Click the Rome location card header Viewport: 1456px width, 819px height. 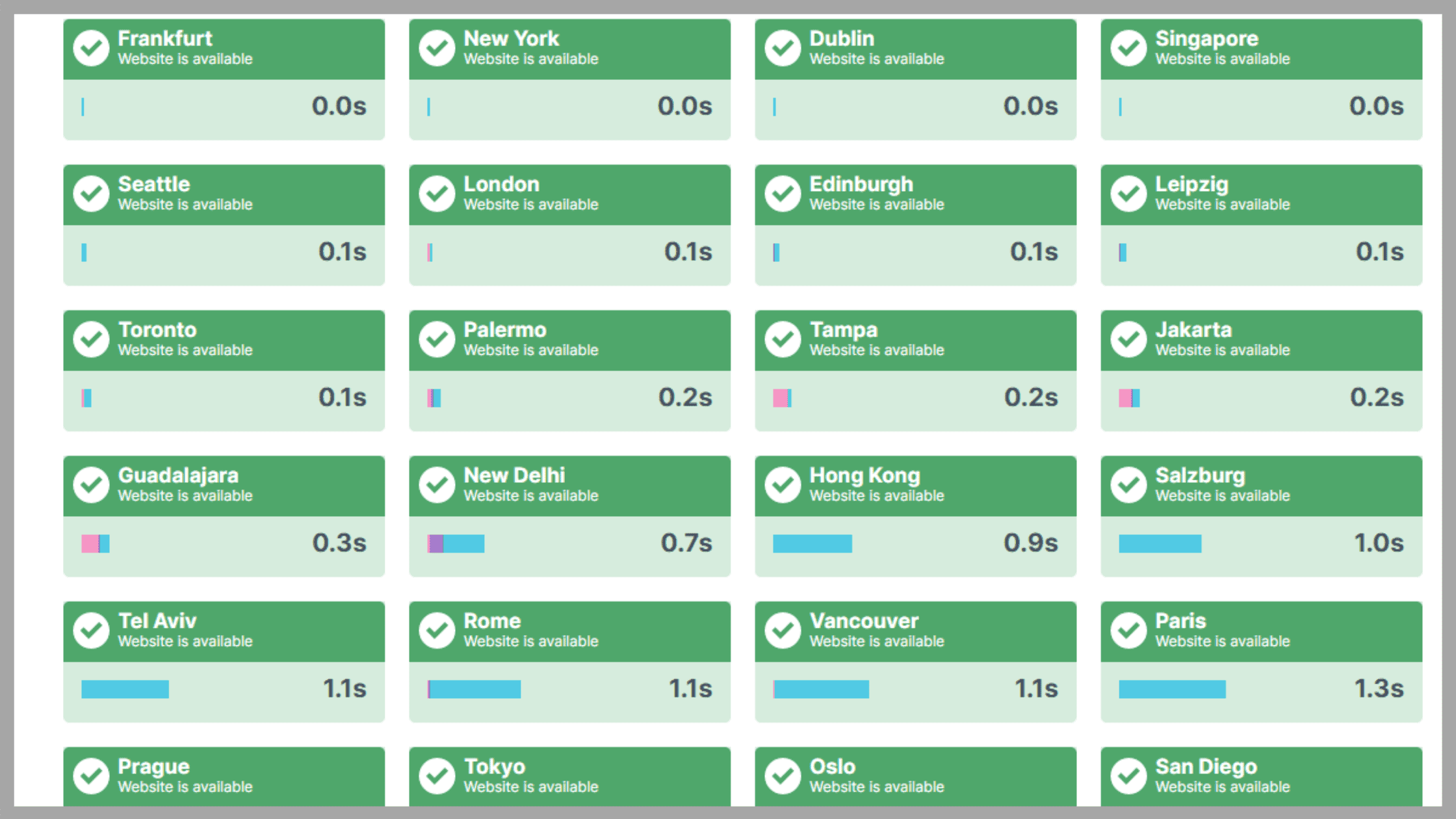569,632
